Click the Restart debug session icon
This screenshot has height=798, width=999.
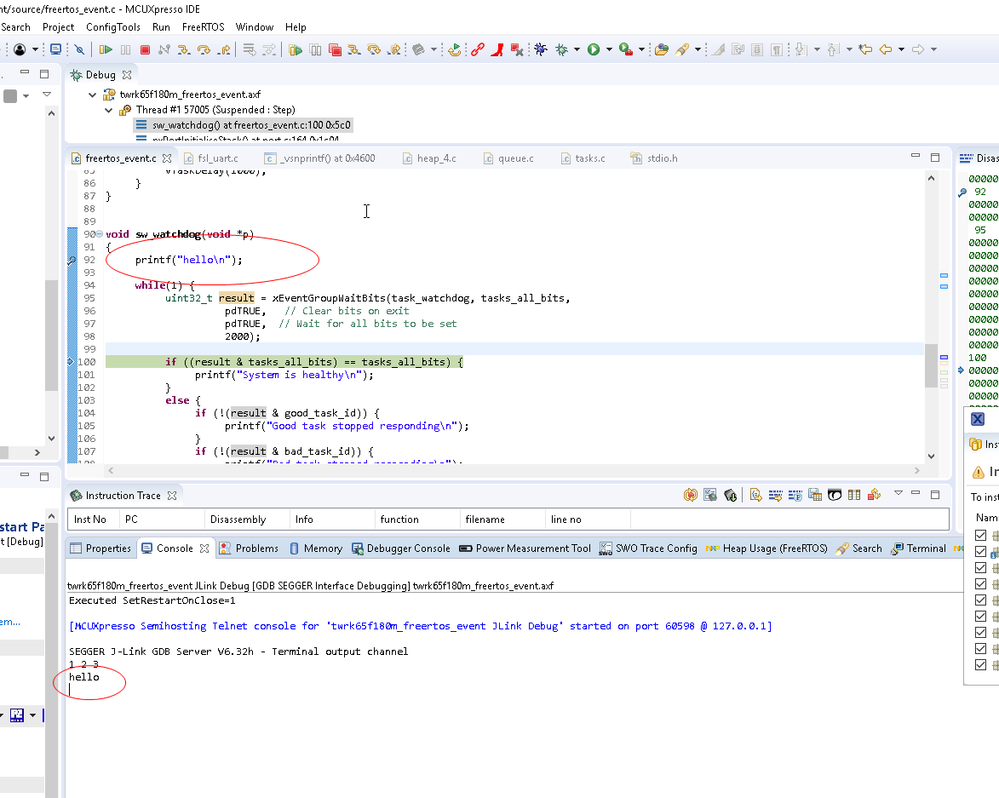pos(454,50)
